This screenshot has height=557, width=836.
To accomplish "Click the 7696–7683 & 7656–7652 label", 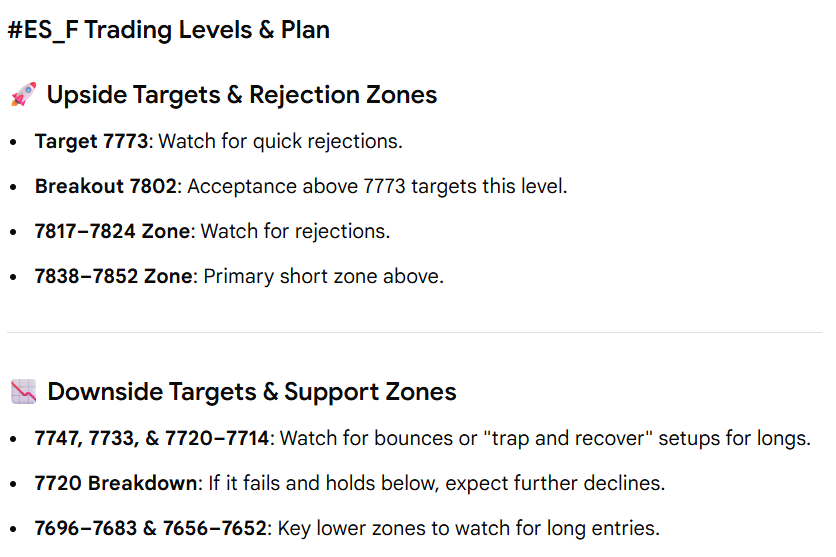I will [x=150, y=528].
